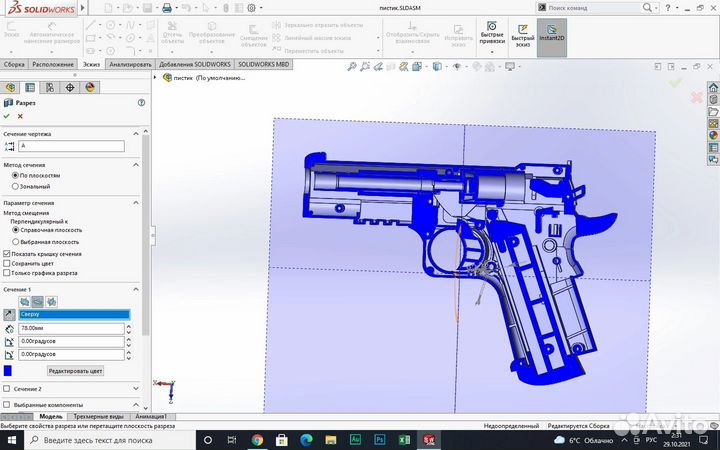Open the DisplayManager color sphere tab
This screenshot has height=450, width=720.
click(x=90, y=87)
